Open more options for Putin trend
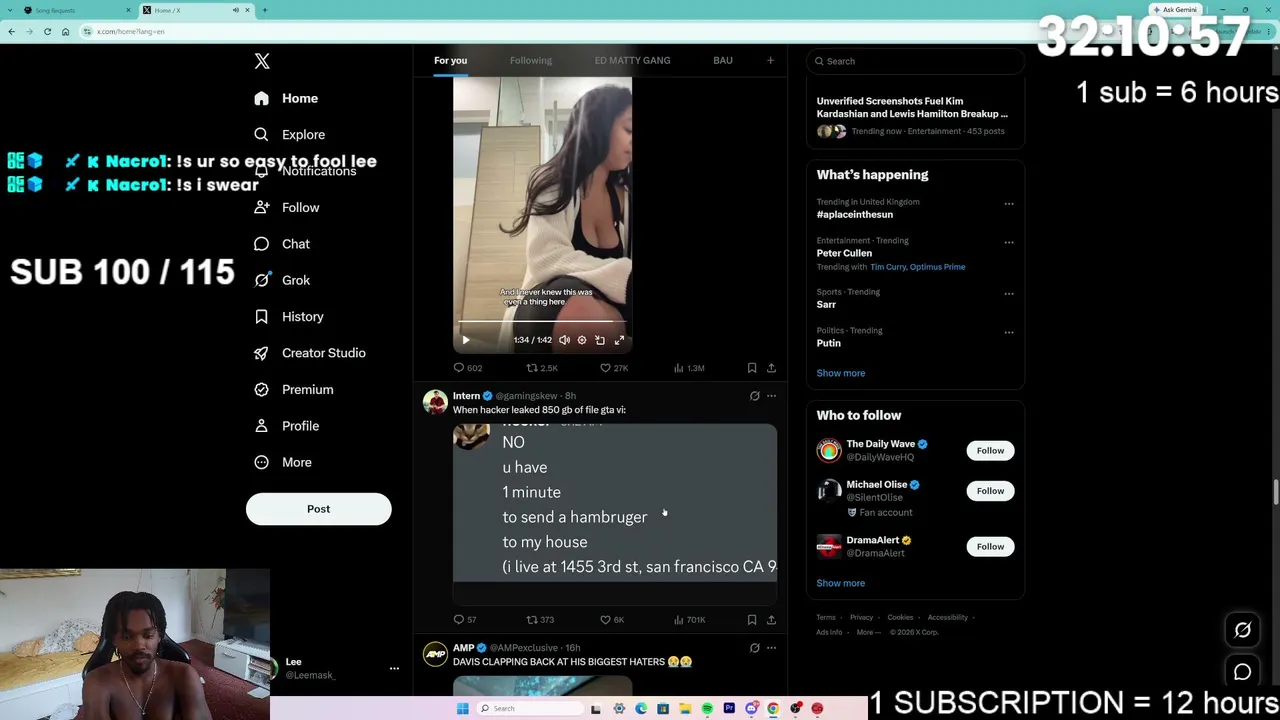This screenshot has width=1280, height=720. pos(1009,332)
